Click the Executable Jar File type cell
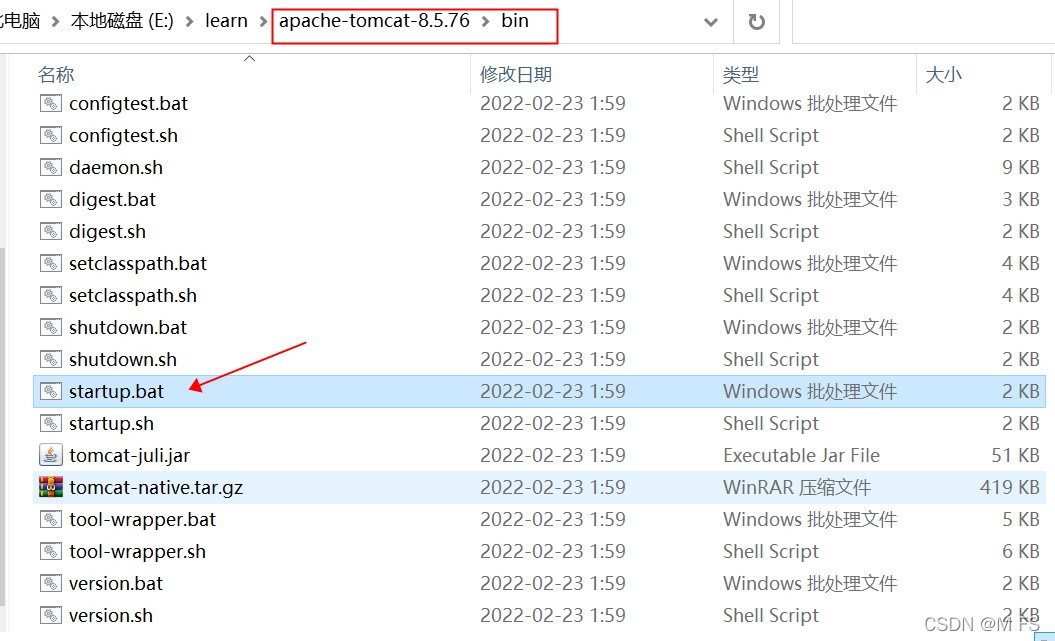 [x=801, y=455]
